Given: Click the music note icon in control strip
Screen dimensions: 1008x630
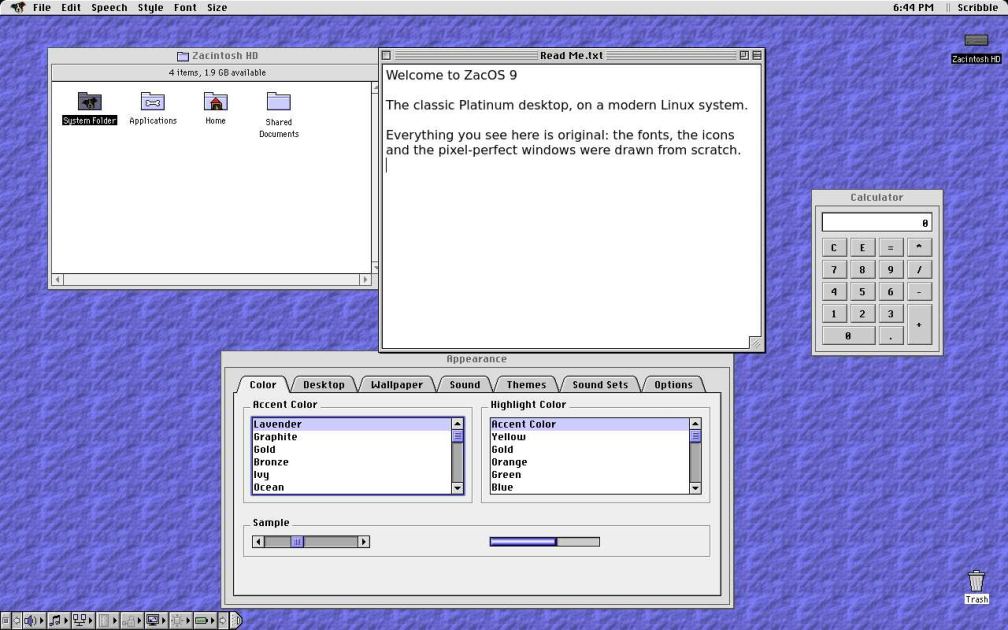Looking at the screenshot, I should pos(55,620).
